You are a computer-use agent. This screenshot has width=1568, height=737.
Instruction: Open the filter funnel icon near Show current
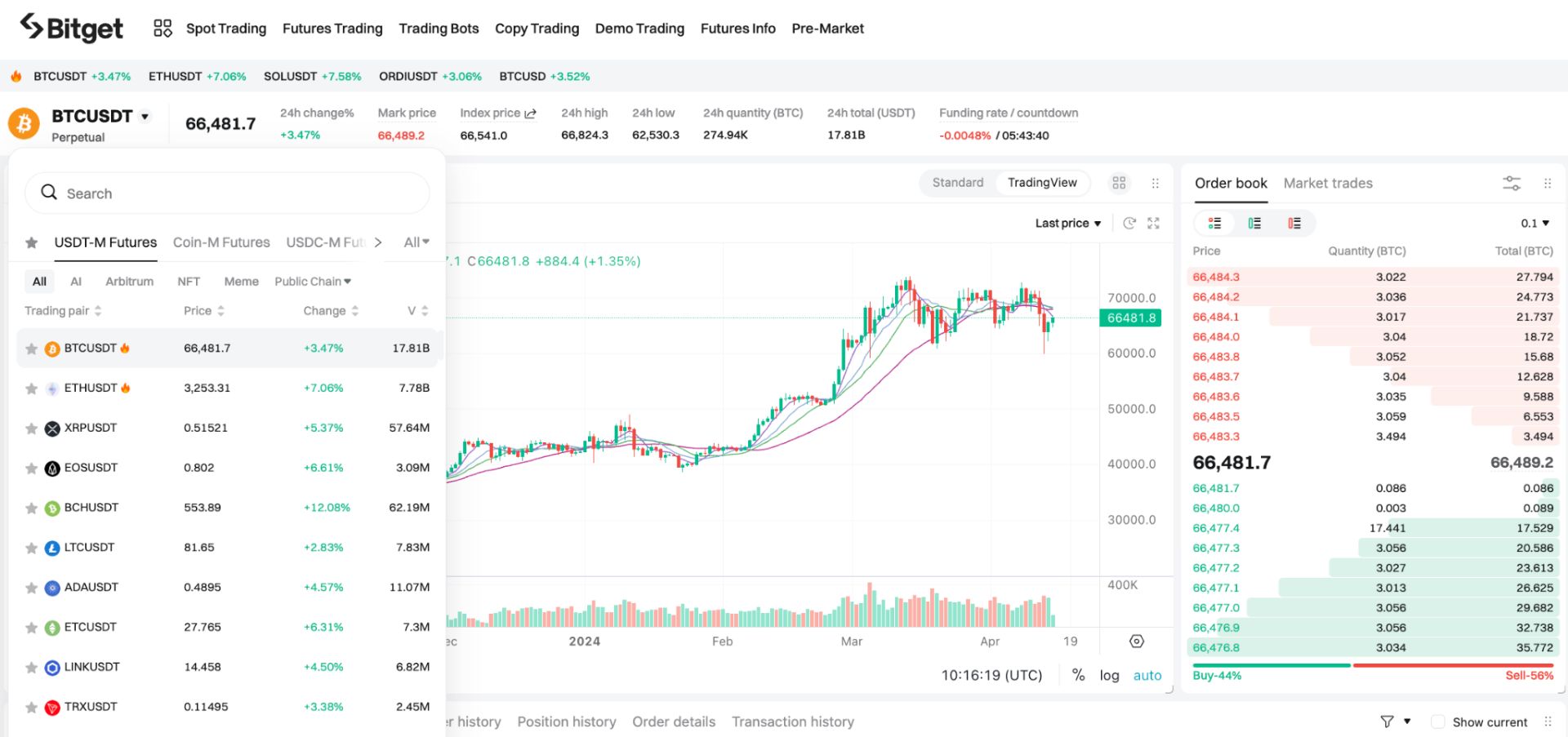click(1386, 721)
